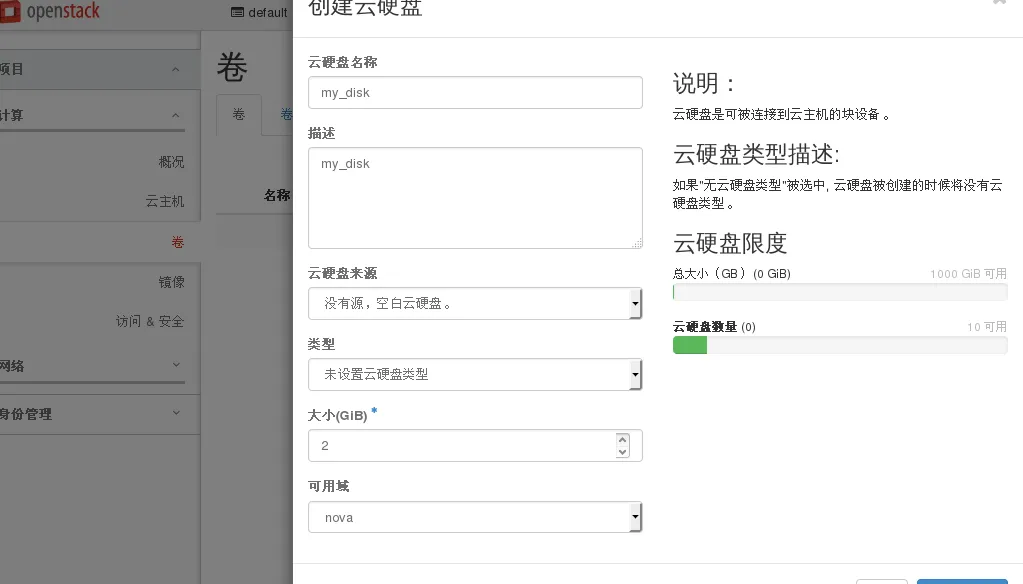The image size is (1023, 584).
Task: Expand the 身份管理 sidebar section
Action: tap(176, 413)
